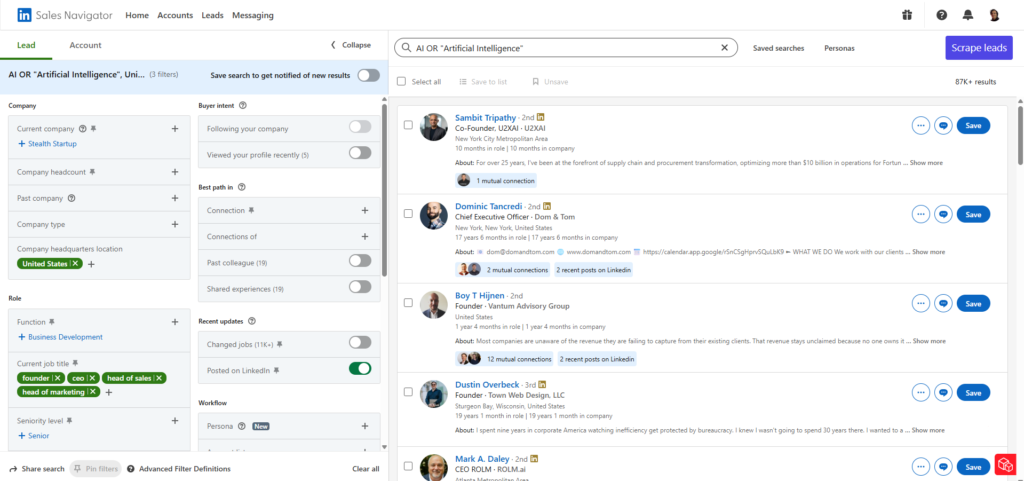
Task: Remove the ceo job title chip
Action: tap(93, 378)
